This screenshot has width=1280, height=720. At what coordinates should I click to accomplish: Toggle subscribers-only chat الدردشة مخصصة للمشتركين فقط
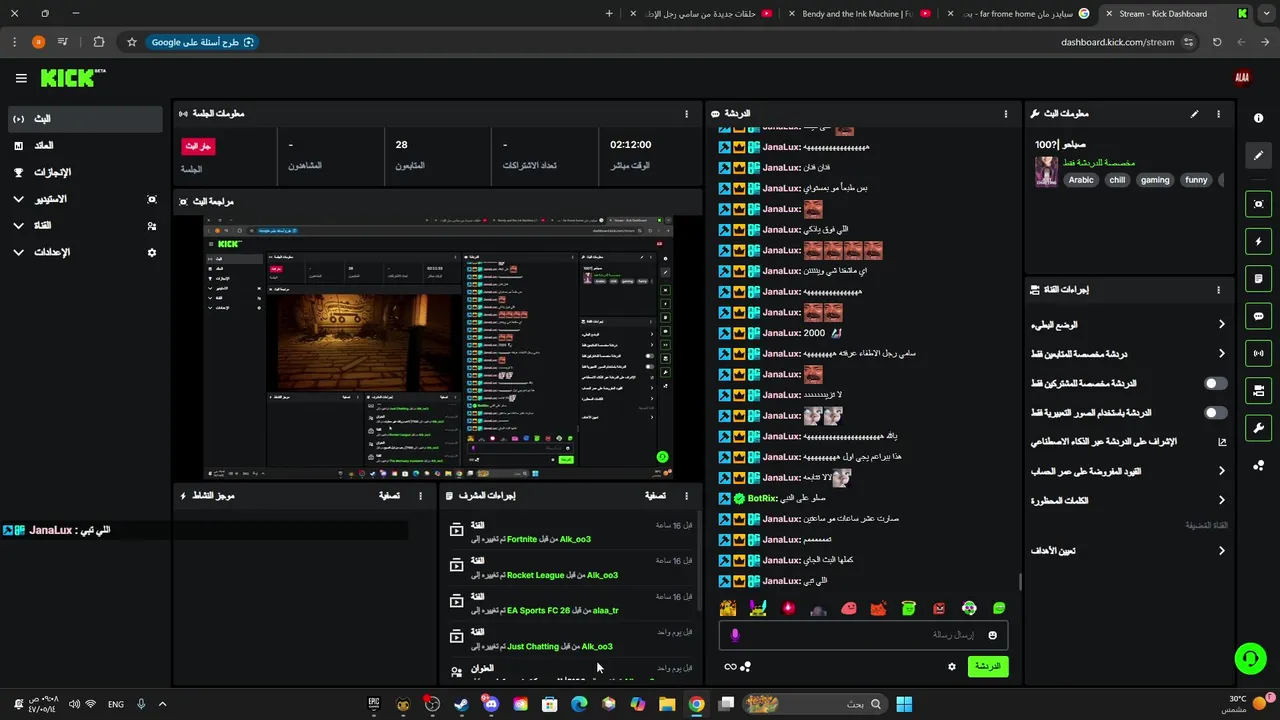[1215, 383]
